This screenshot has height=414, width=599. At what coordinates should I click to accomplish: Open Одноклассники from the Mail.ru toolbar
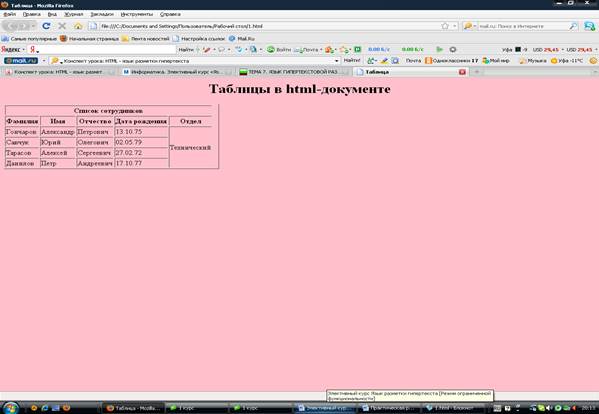tap(452, 61)
